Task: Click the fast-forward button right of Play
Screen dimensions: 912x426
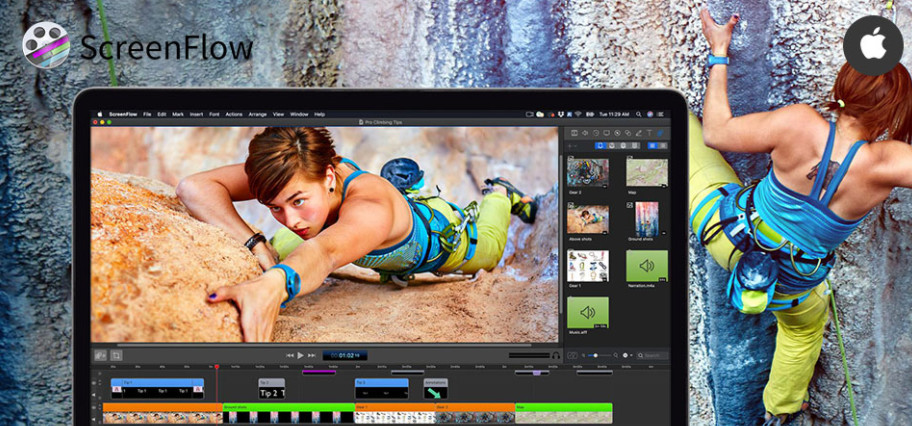Action: click(x=311, y=355)
